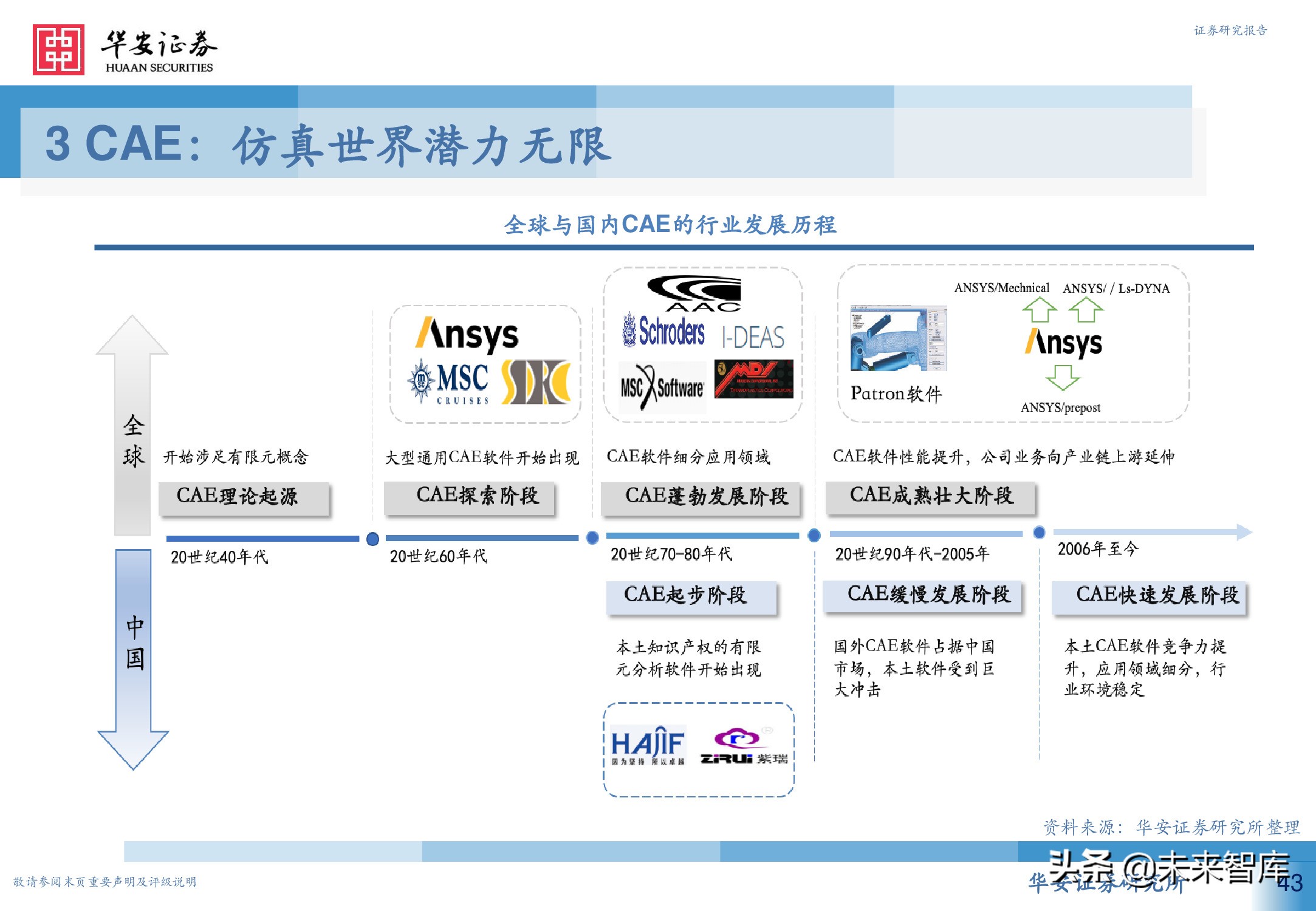Viewport: 1316px width, 911px height.
Task: Click the text CAE软件细分应用领域
Action: coord(688,457)
